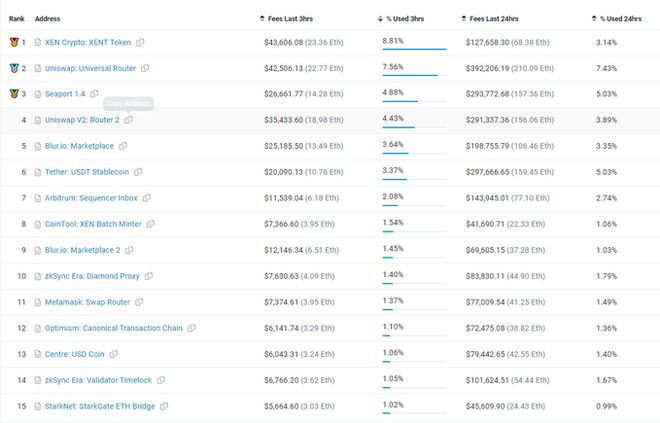Click contract icon before Blur.io: Marketplace

click(37, 146)
